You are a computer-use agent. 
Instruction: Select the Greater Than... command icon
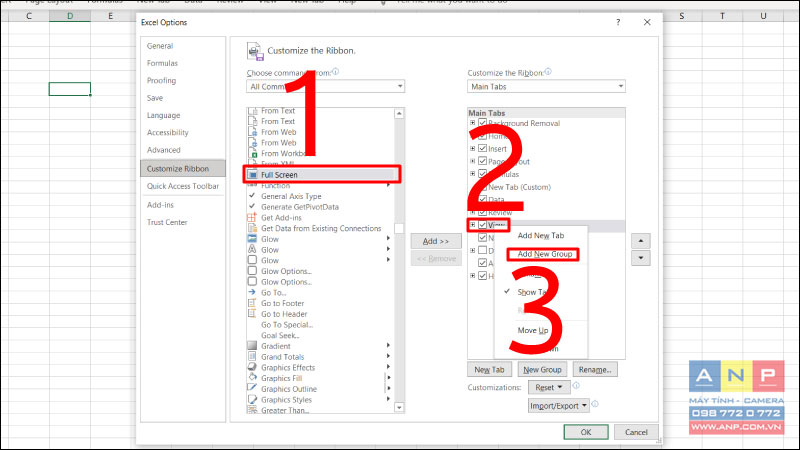252,410
